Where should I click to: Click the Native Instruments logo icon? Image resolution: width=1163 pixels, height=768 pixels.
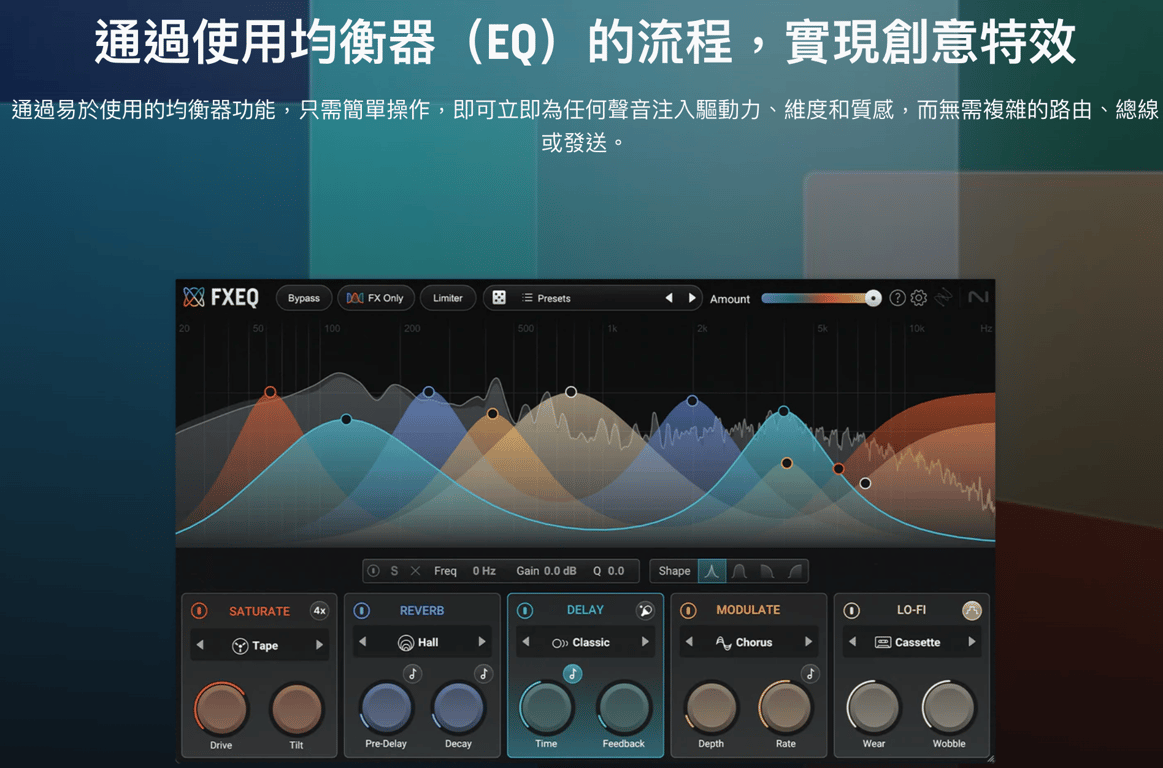[978, 297]
